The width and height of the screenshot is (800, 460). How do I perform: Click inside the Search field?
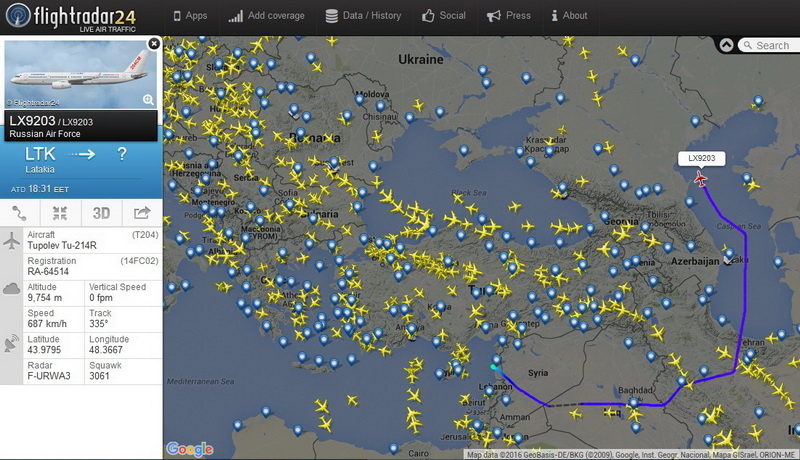click(x=770, y=45)
